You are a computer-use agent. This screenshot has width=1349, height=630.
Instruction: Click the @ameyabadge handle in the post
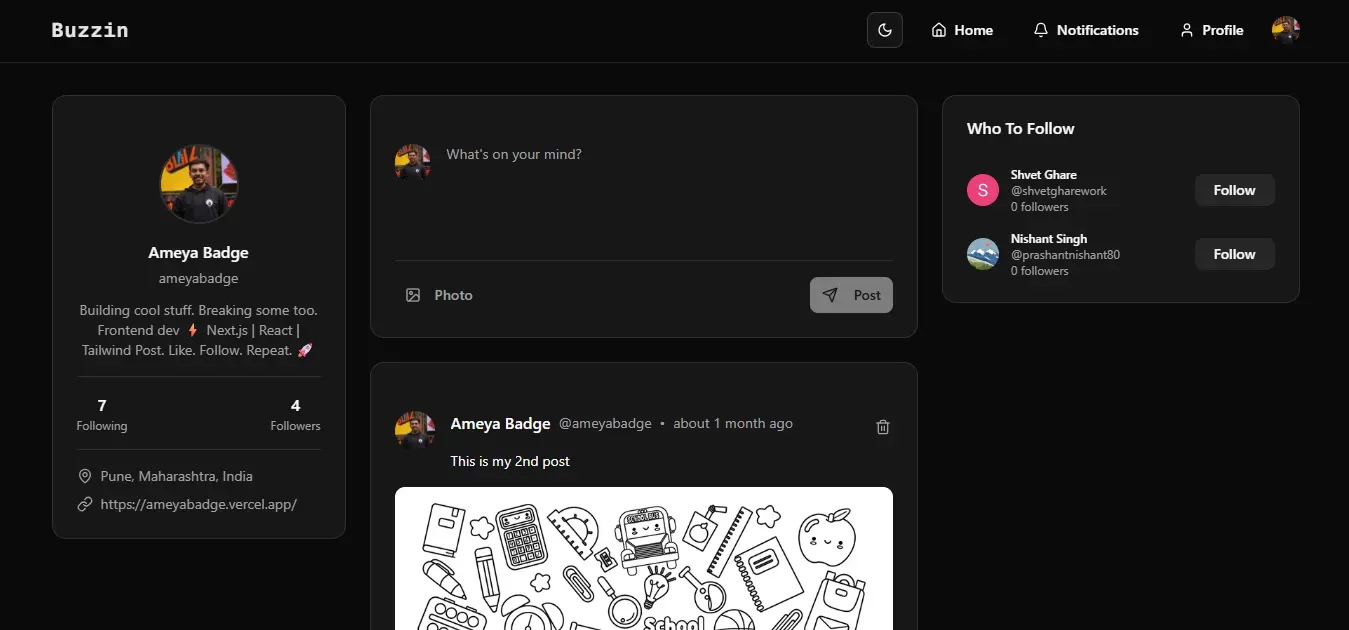point(605,423)
